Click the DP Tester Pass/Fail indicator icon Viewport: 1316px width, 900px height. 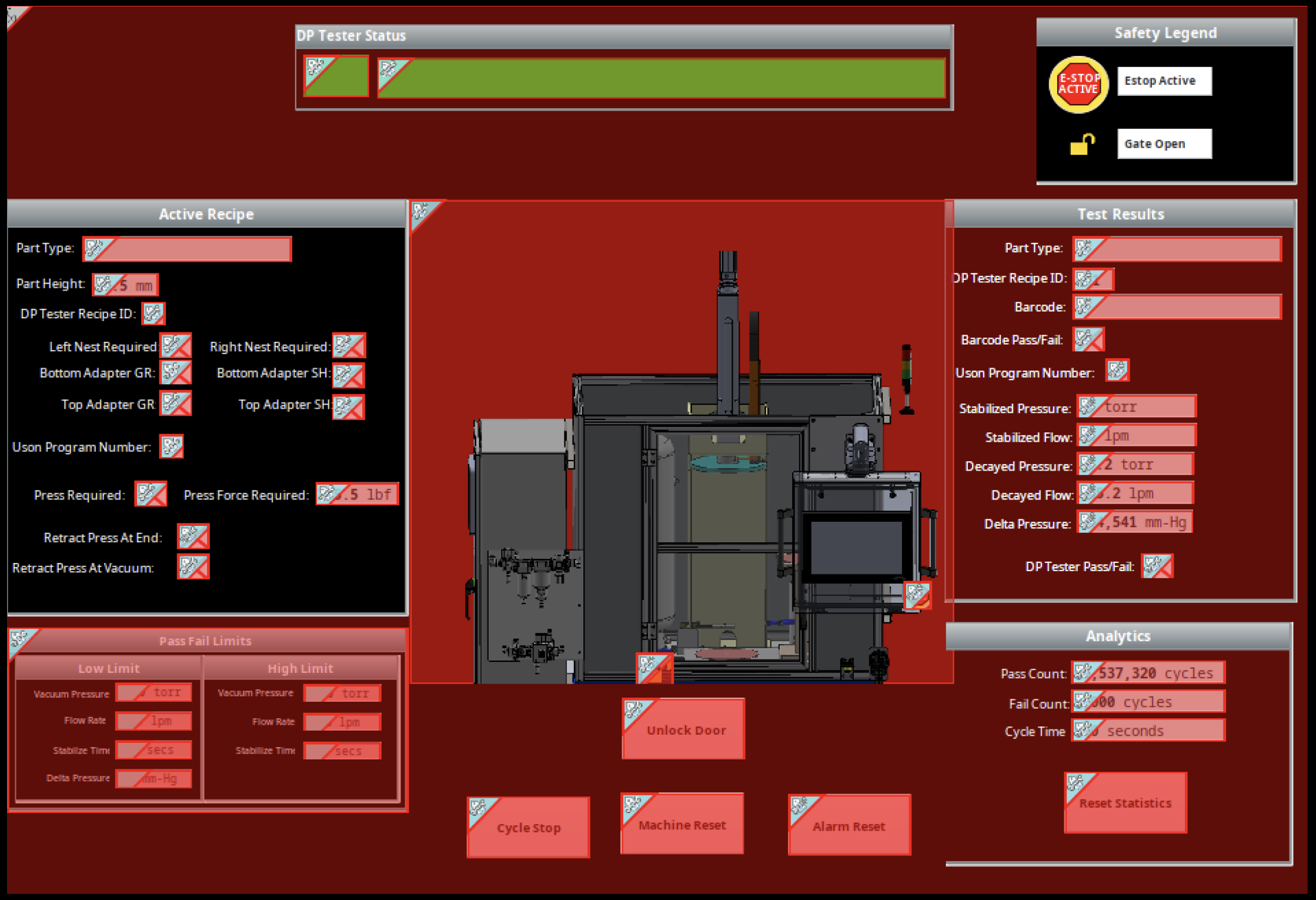click(1157, 566)
